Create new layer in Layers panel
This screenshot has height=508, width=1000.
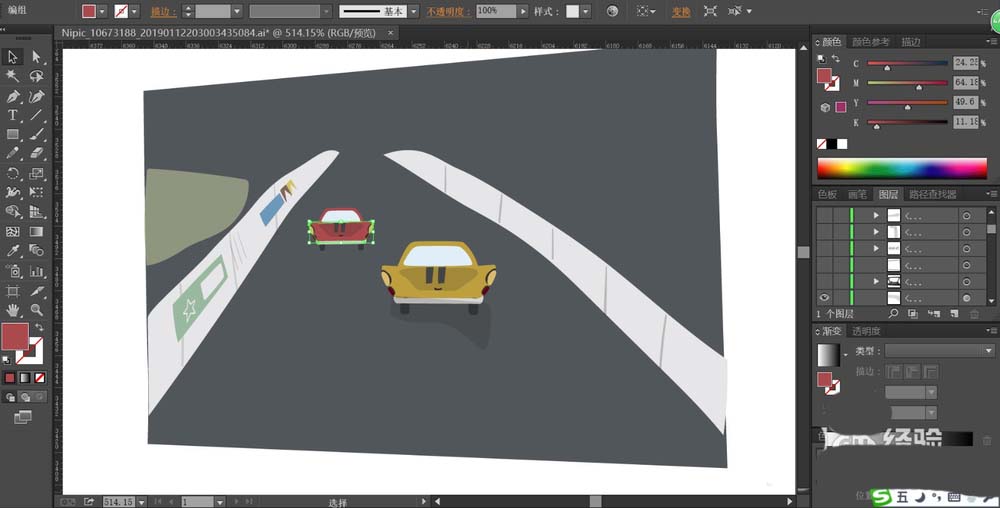point(954,314)
